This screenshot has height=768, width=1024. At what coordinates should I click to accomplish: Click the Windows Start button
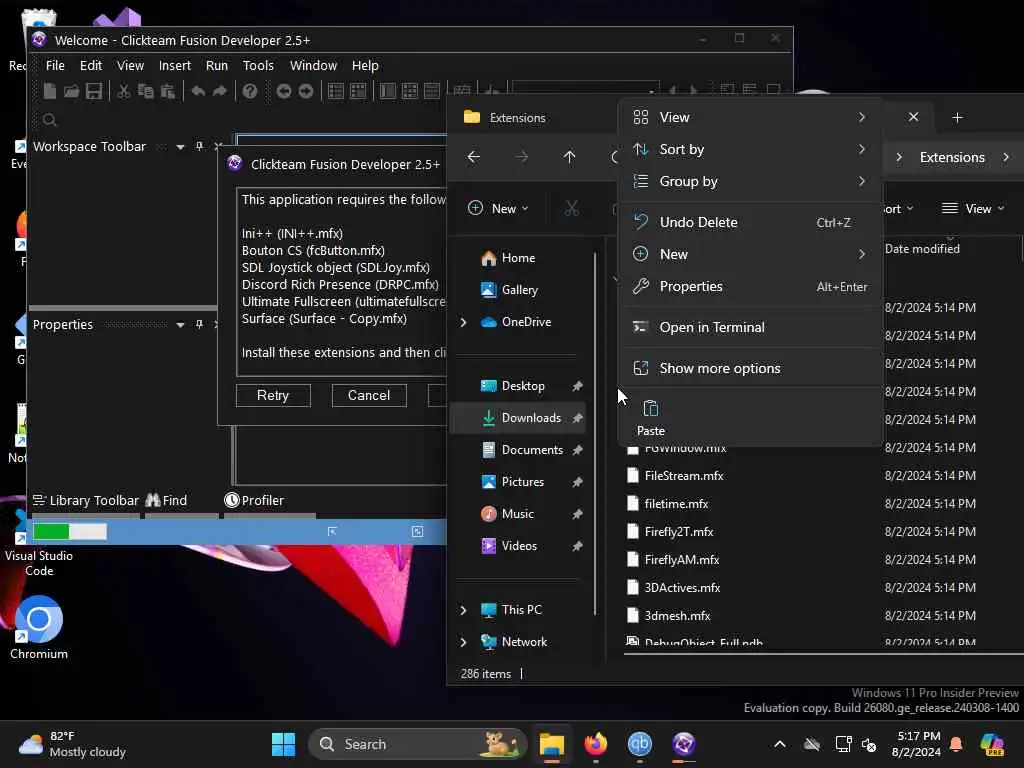[283, 744]
